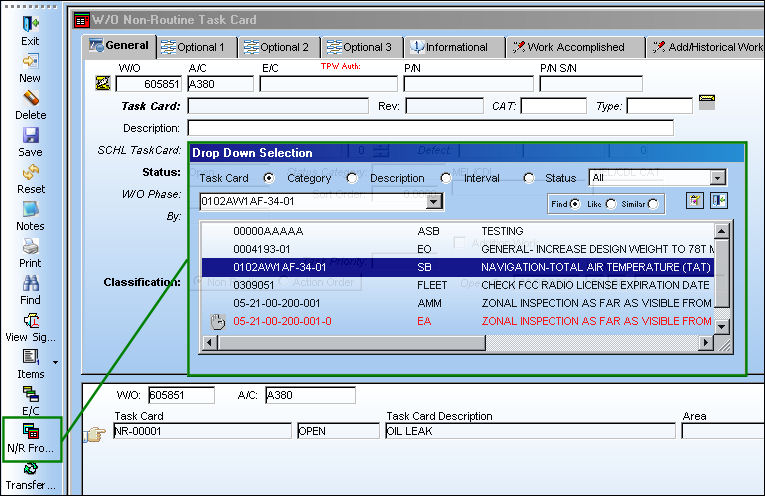Click the P/N S/N input field
The image size is (765, 496).
[591, 84]
